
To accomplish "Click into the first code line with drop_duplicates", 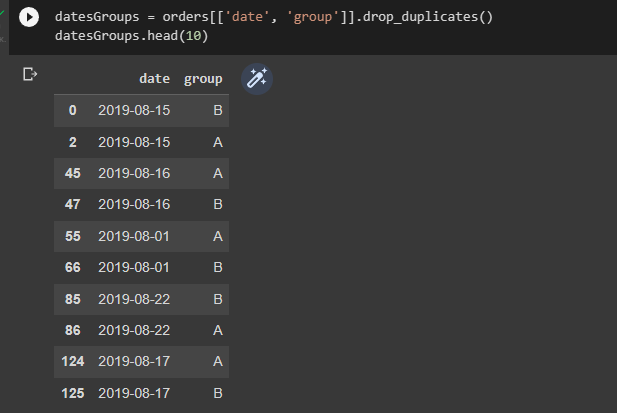I will pyautogui.click(x=274, y=17).
